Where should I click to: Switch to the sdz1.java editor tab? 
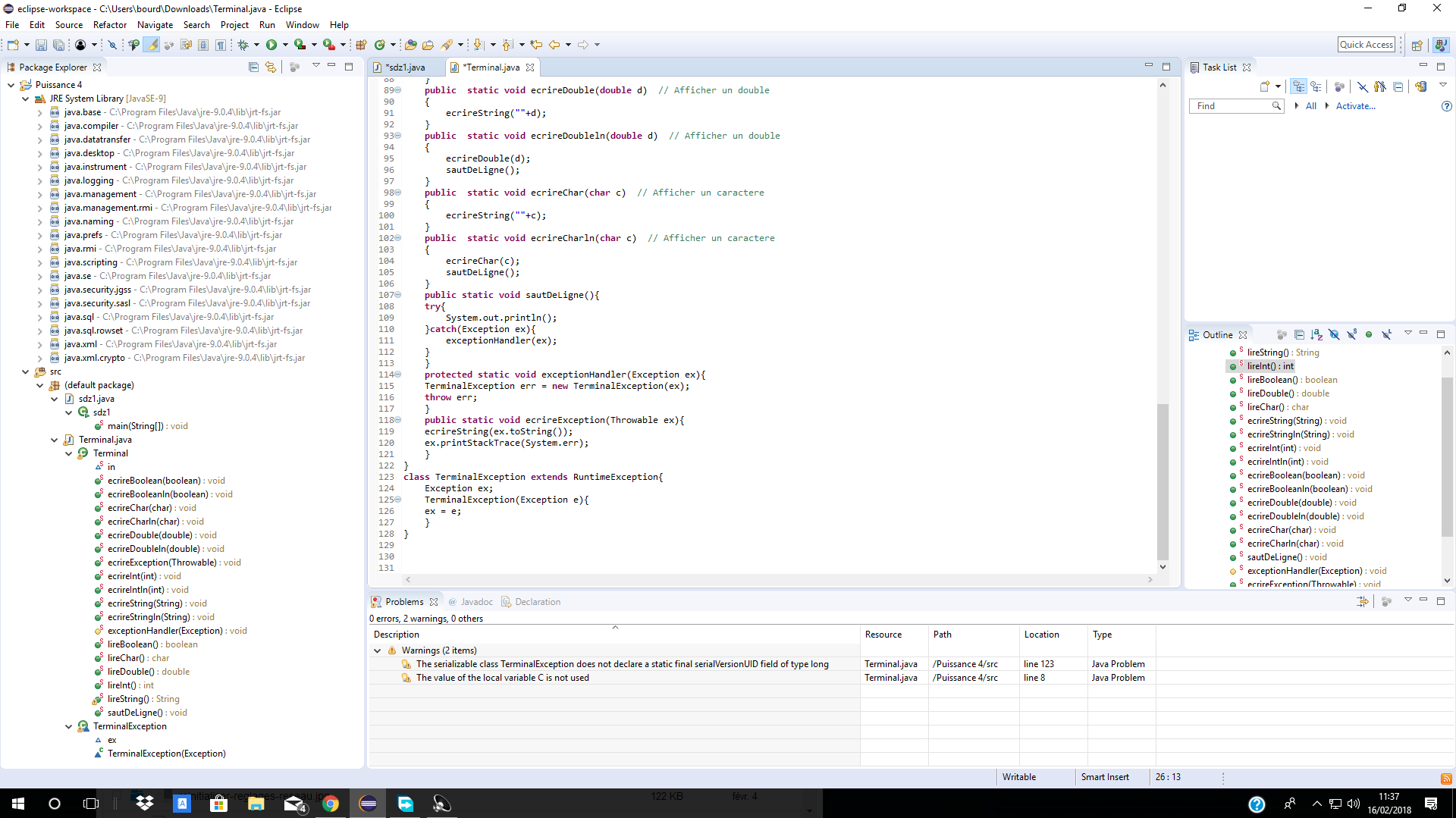(405, 67)
